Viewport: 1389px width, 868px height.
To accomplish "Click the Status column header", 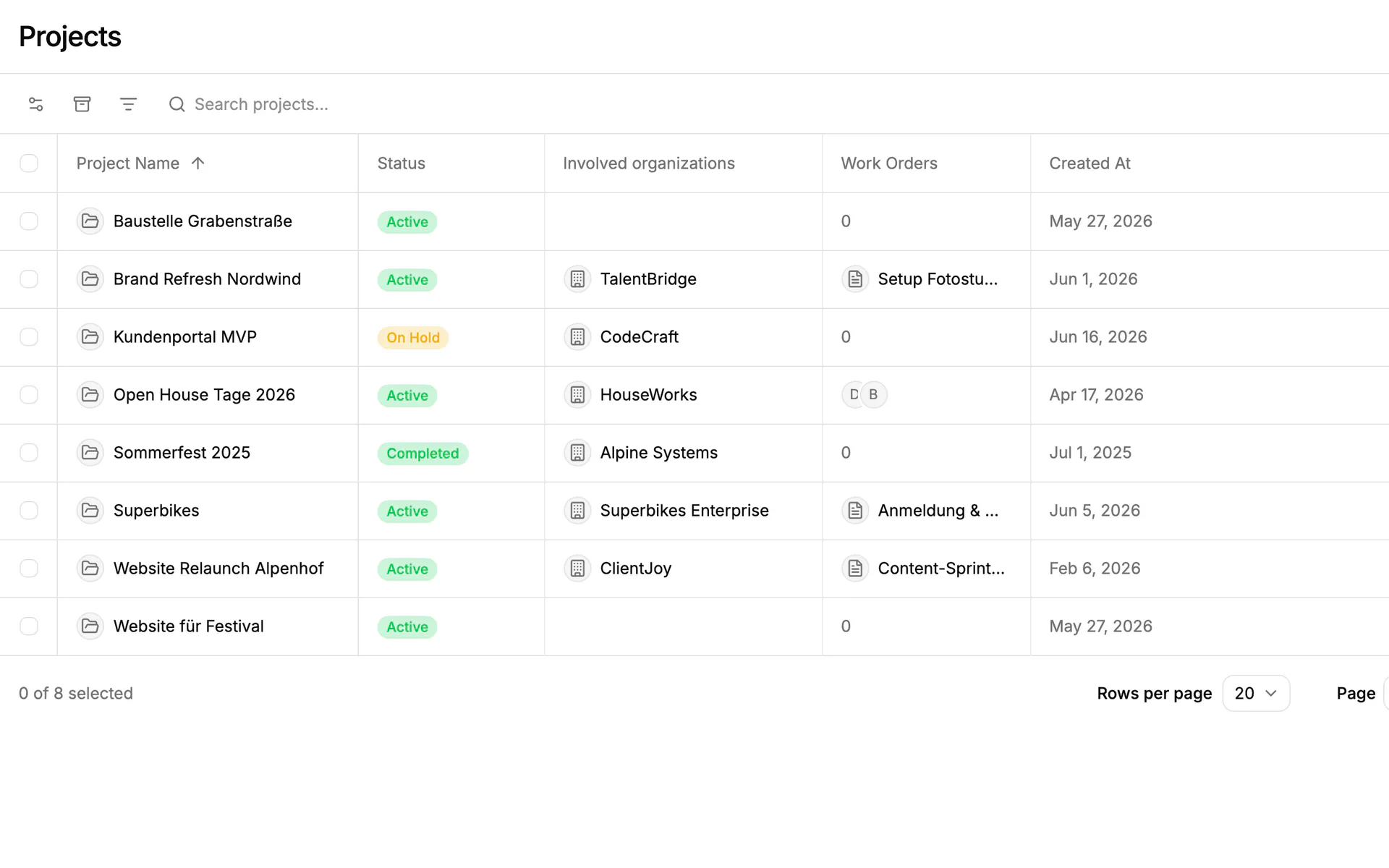I will click(x=402, y=163).
